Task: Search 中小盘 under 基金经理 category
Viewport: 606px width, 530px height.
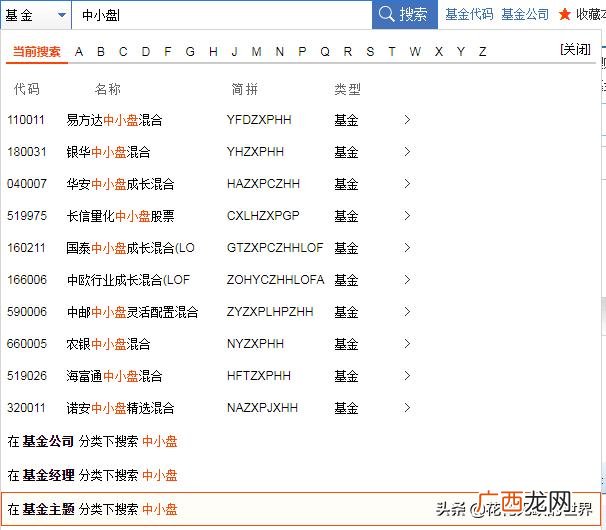Action: (92, 475)
